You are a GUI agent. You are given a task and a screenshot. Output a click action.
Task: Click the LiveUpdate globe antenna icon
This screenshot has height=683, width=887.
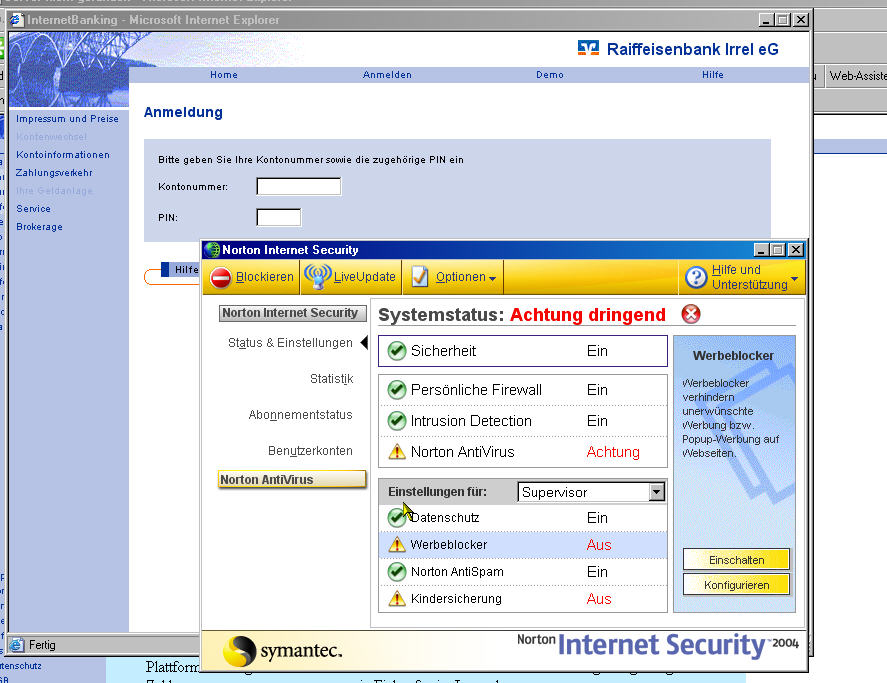coord(317,276)
